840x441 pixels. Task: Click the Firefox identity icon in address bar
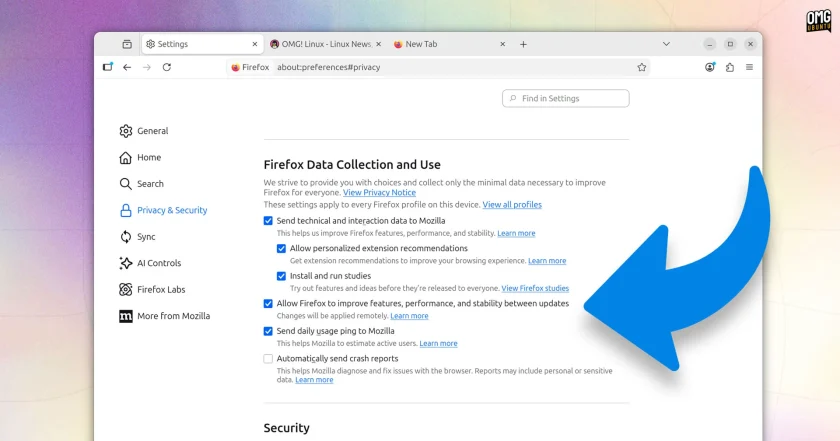[235, 68]
